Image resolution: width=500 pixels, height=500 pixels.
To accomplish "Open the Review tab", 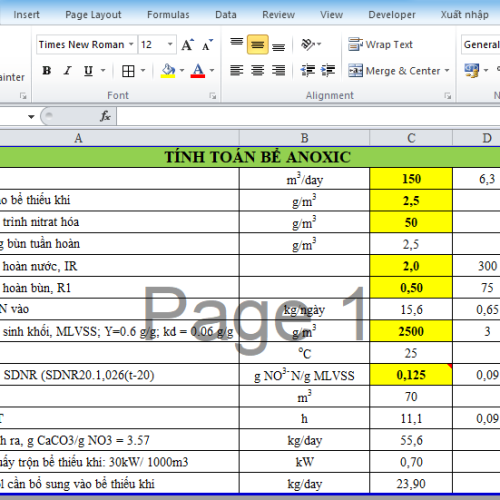I will point(278,15).
